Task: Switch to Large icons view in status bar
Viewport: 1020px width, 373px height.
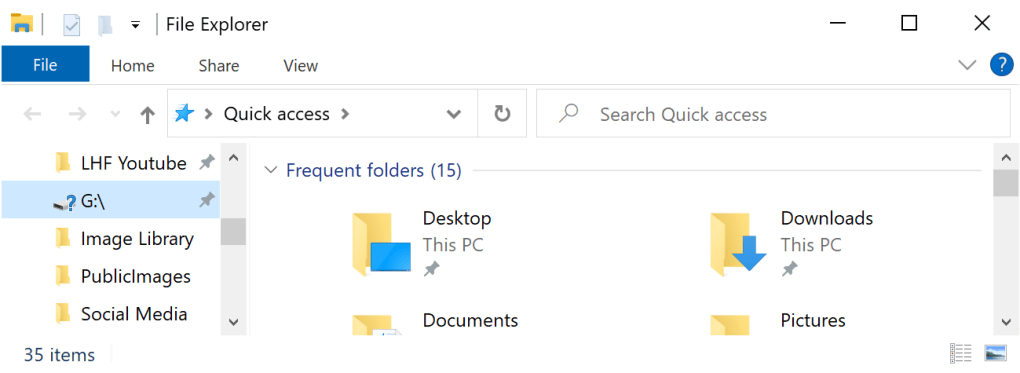Action: [x=995, y=353]
